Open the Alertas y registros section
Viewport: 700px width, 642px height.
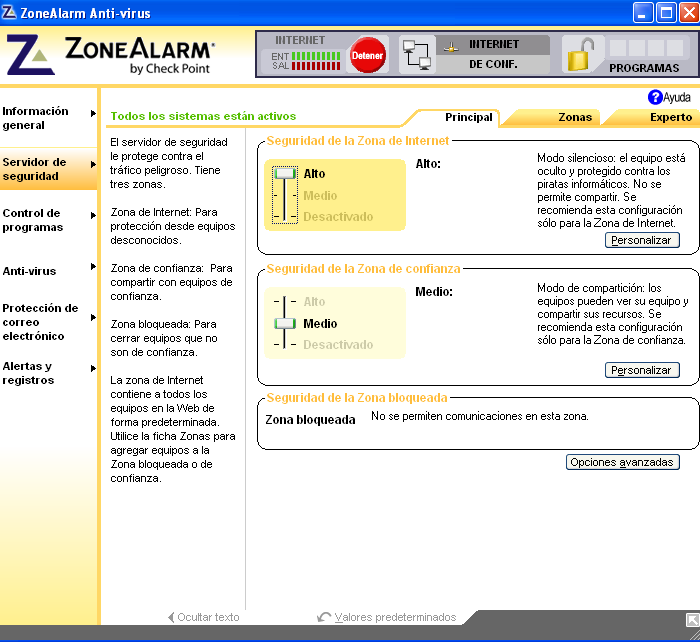pos(28,373)
